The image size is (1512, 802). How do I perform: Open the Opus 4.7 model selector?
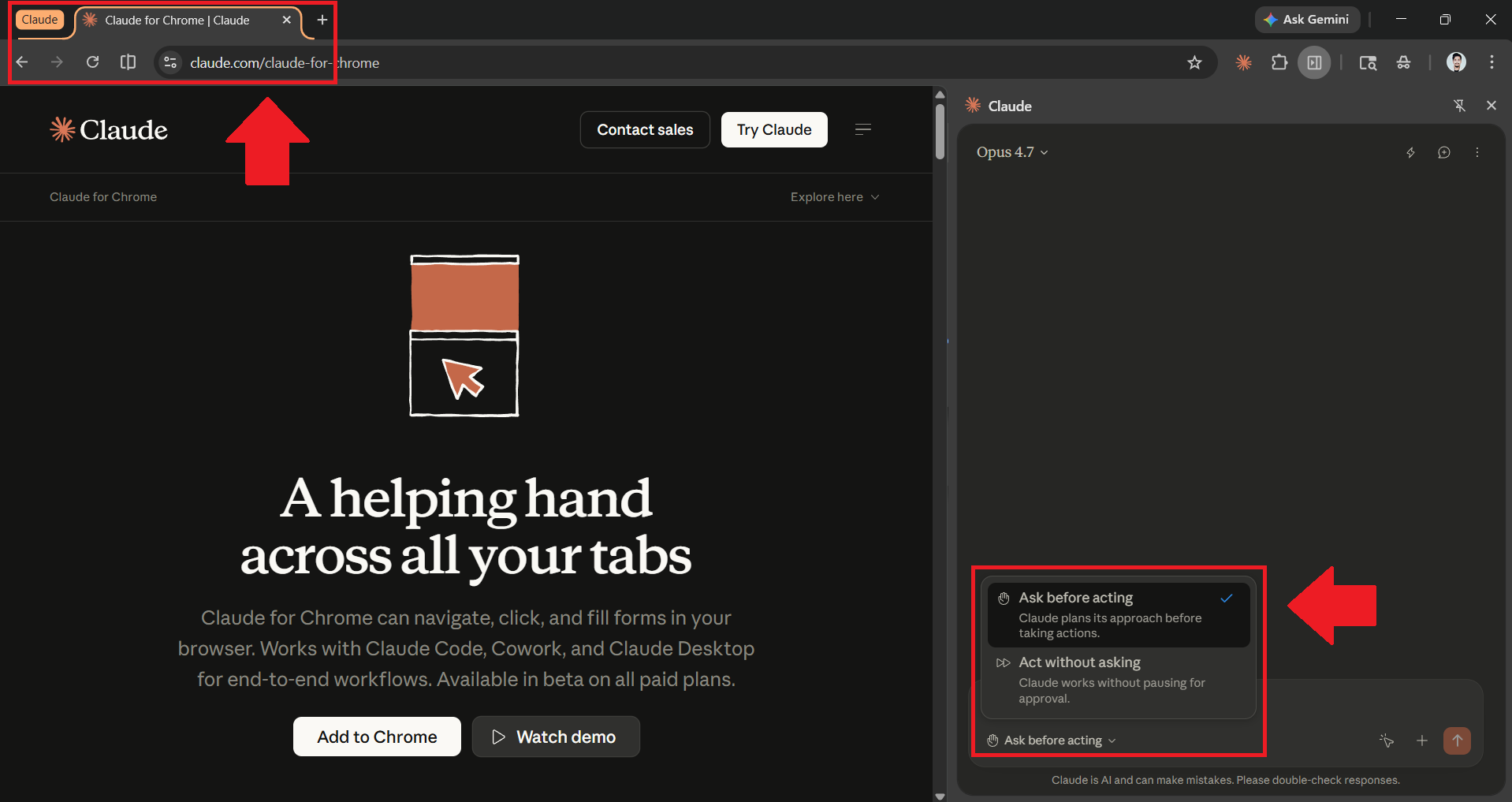tap(1012, 152)
